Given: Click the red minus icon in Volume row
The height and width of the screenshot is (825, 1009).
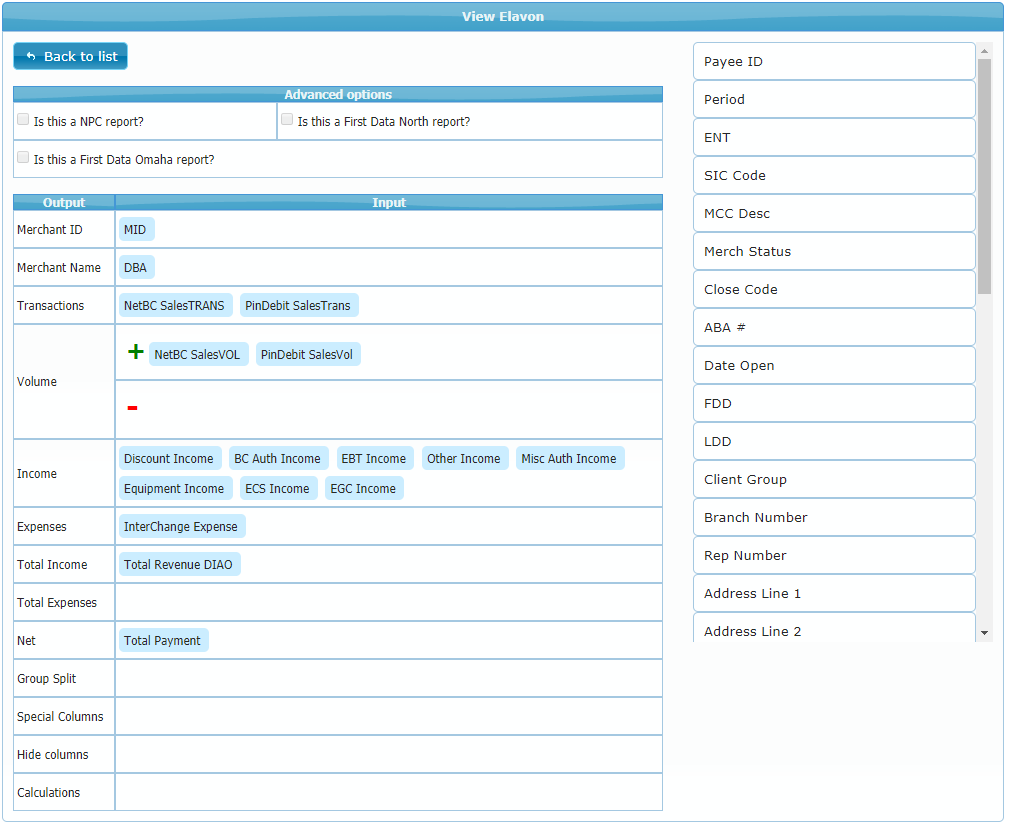Looking at the screenshot, I should click(x=133, y=408).
